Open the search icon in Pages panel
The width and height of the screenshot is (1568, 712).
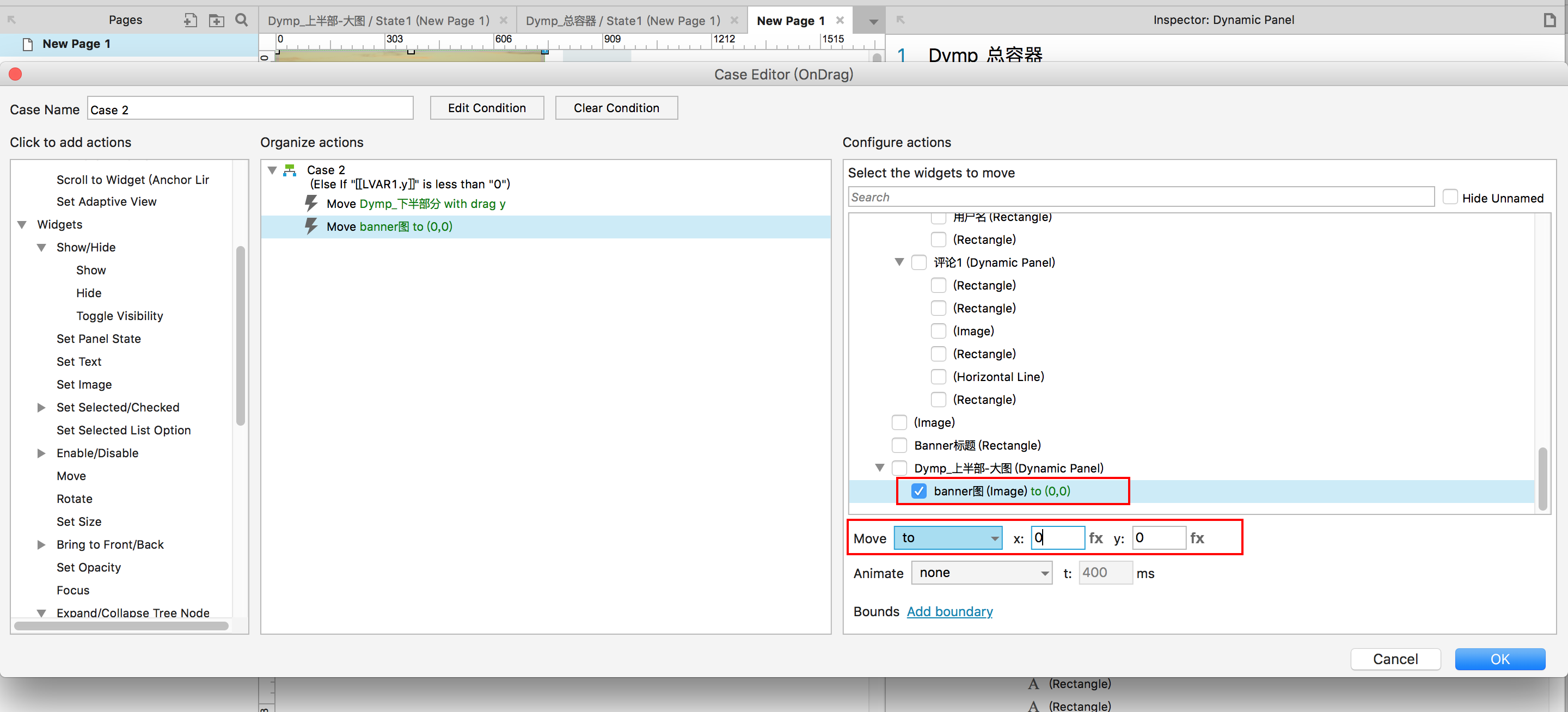click(242, 20)
